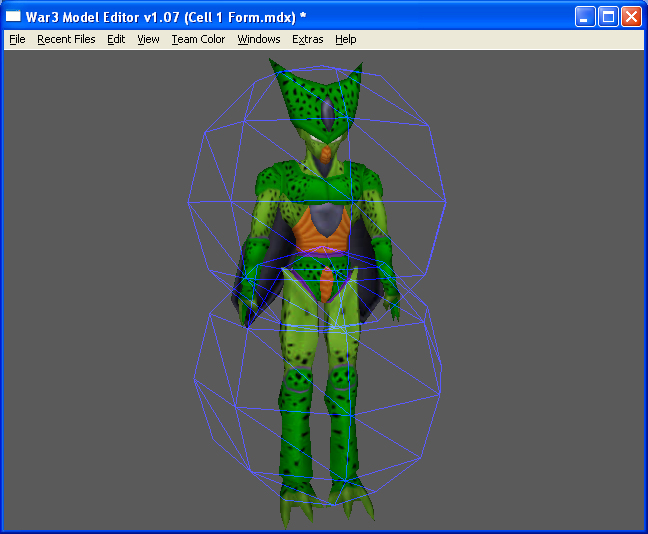Click the application icon in title bar

(x=13, y=16)
